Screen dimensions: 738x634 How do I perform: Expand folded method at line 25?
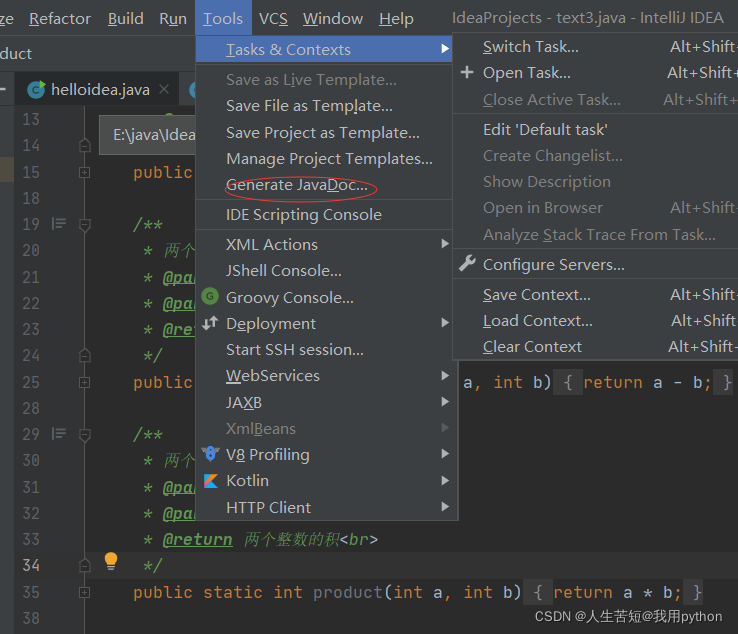(x=84, y=382)
